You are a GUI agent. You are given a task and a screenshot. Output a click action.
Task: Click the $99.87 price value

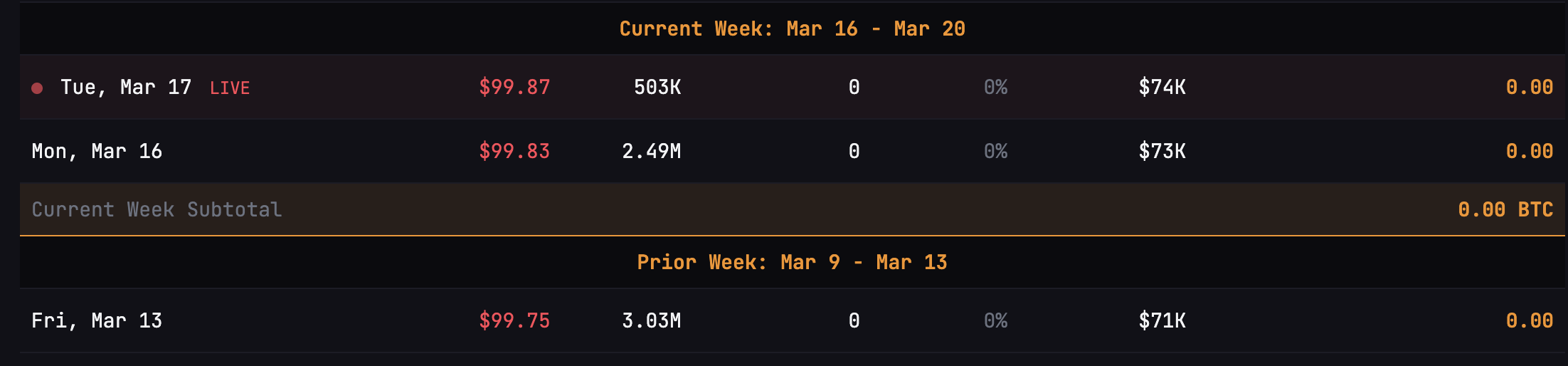(514, 87)
